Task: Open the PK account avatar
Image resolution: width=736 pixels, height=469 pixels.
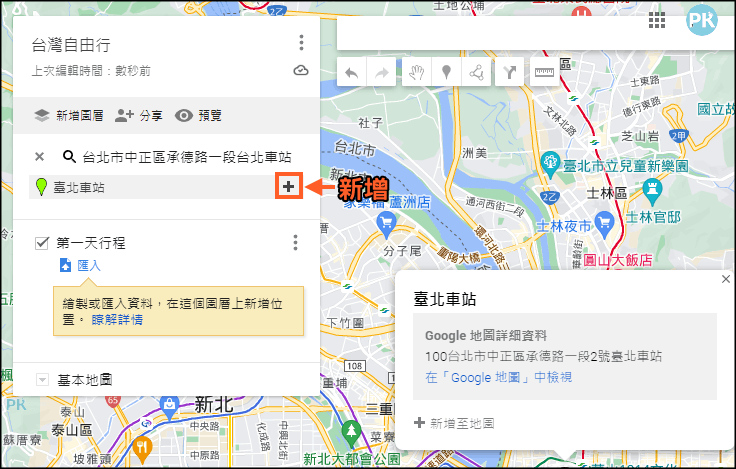Action: point(702,20)
